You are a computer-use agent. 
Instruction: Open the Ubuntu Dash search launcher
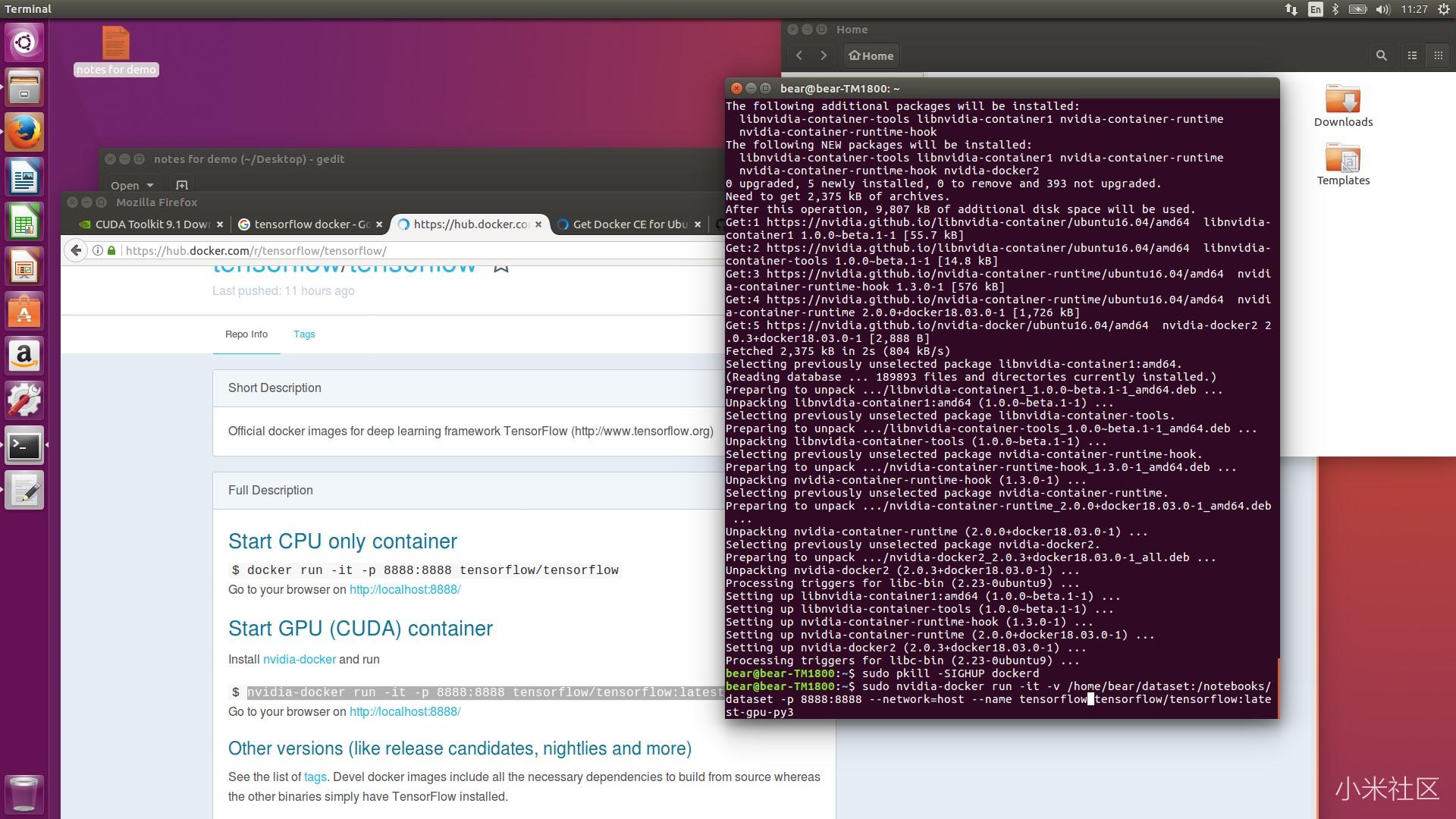pyautogui.click(x=24, y=42)
